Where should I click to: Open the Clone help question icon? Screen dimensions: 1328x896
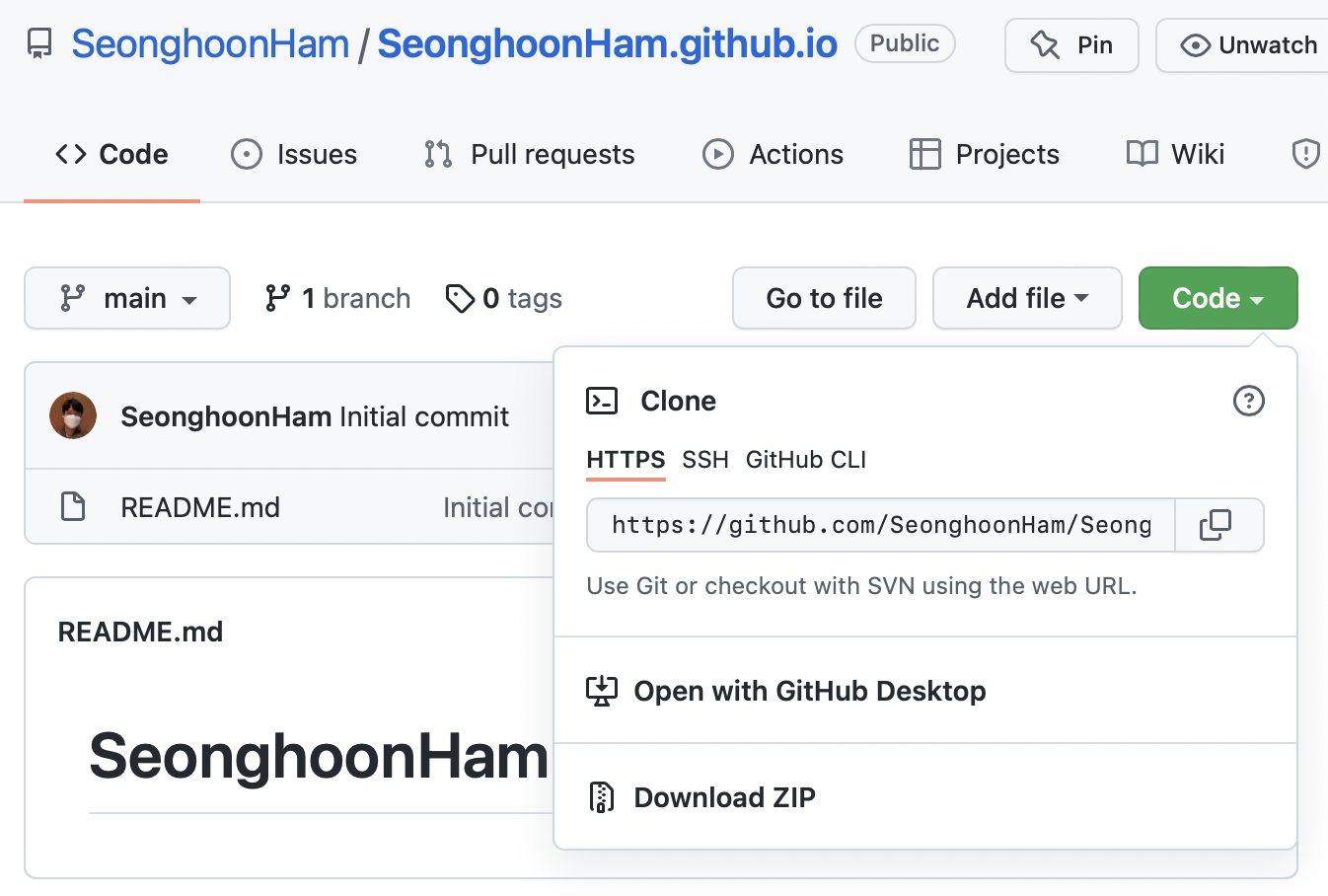point(1248,401)
